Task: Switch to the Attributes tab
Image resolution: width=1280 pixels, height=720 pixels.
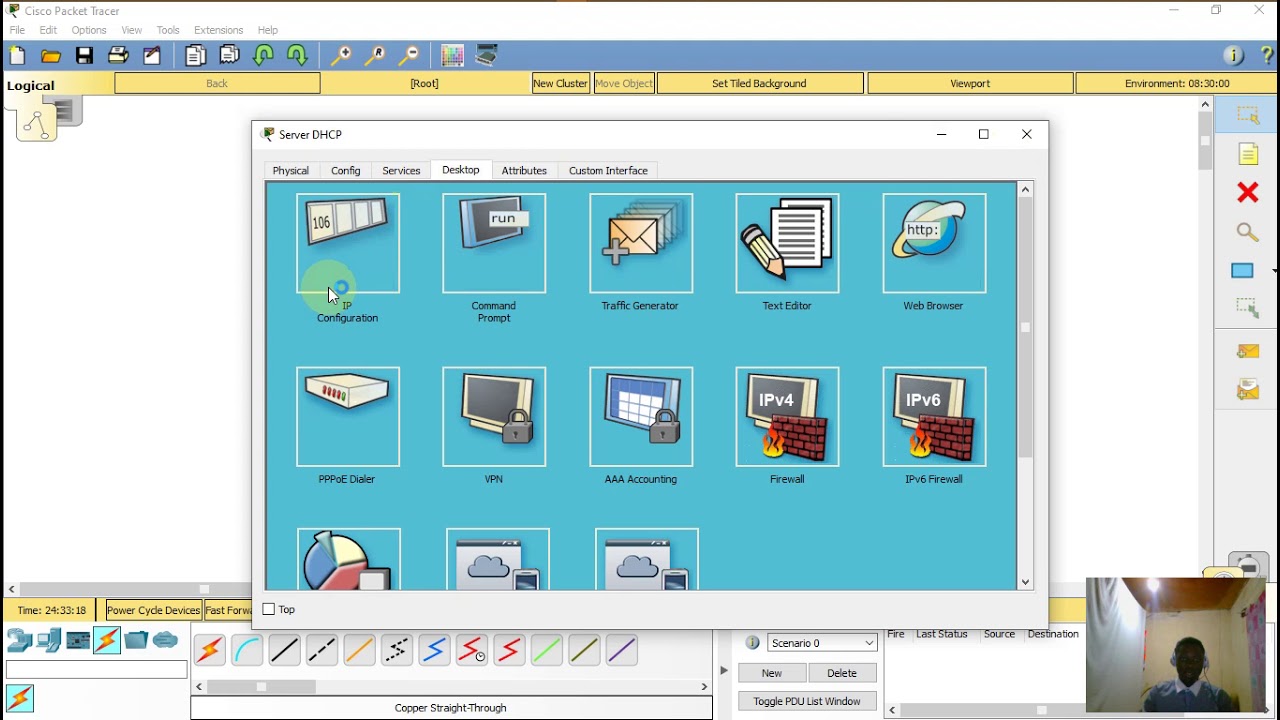Action: pyautogui.click(x=524, y=171)
